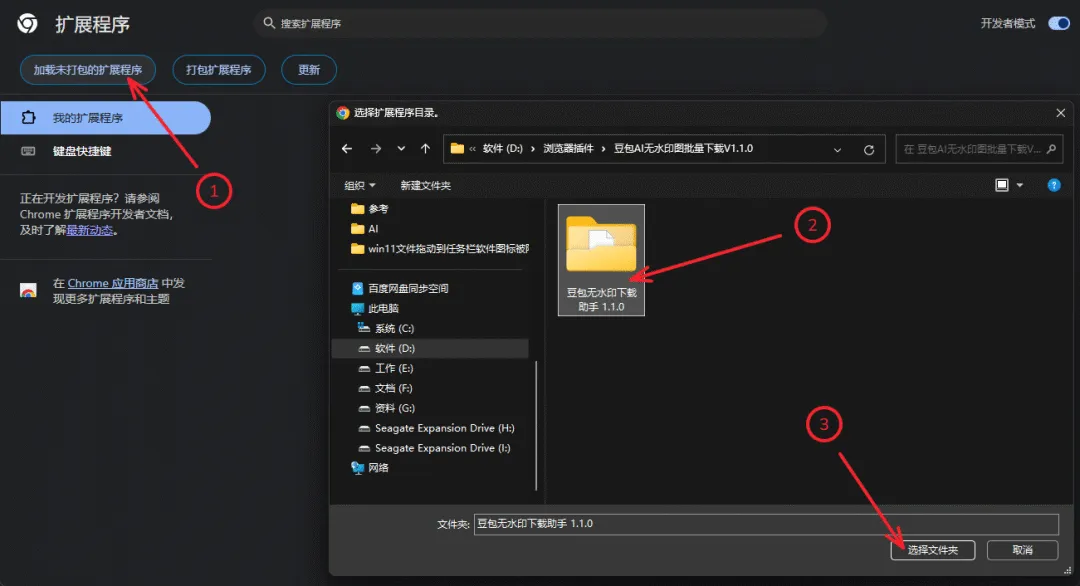Click the search magnifier icon in extensions bar
The height and width of the screenshot is (586, 1080).
(x=269, y=23)
